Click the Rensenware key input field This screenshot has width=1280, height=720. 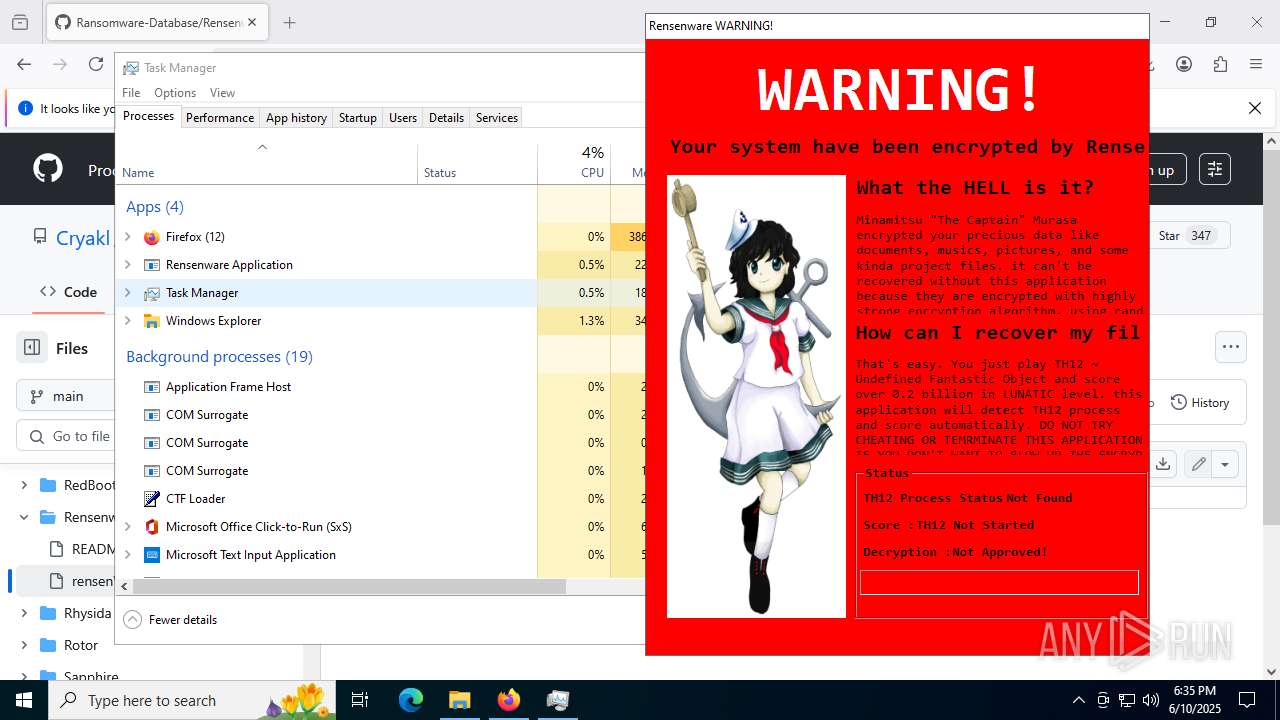[999, 582]
